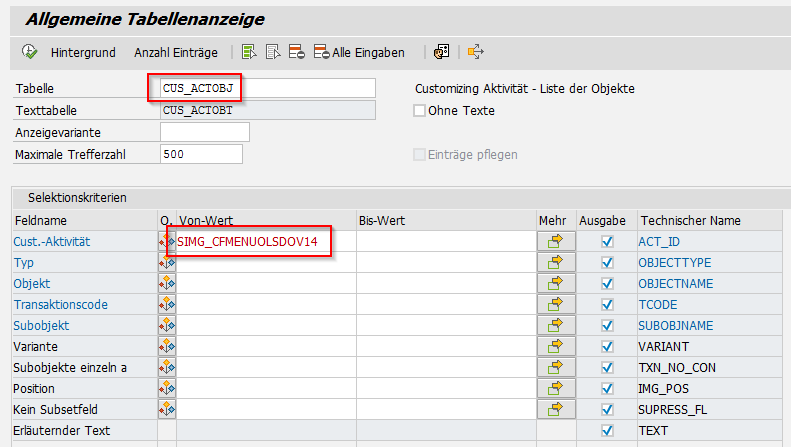Open selection option icon for Cust.-Aktivität row
Viewport: 791px width, 447px height.
(x=167, y=242)
